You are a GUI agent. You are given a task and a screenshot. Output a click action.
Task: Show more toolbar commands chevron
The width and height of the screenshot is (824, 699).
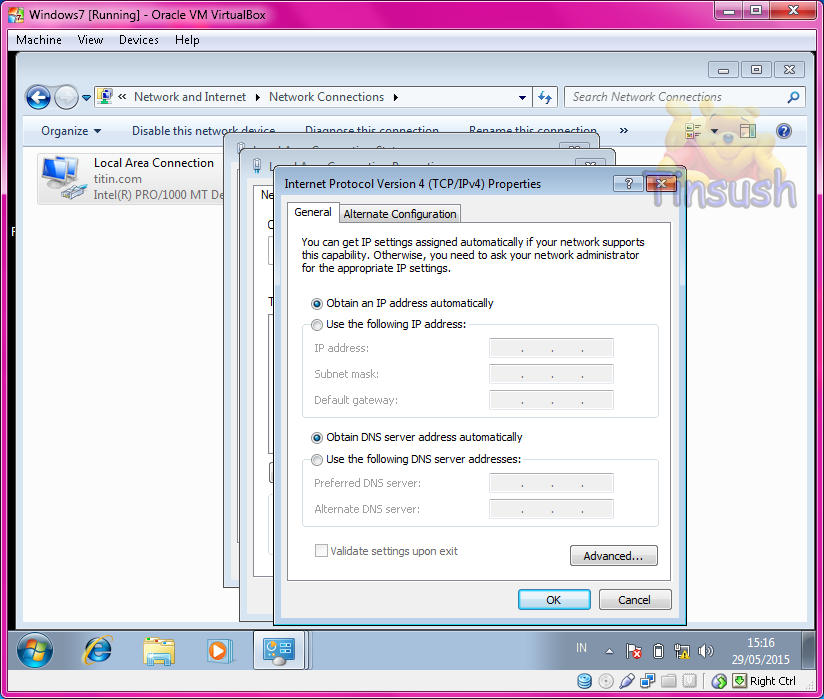624,130
